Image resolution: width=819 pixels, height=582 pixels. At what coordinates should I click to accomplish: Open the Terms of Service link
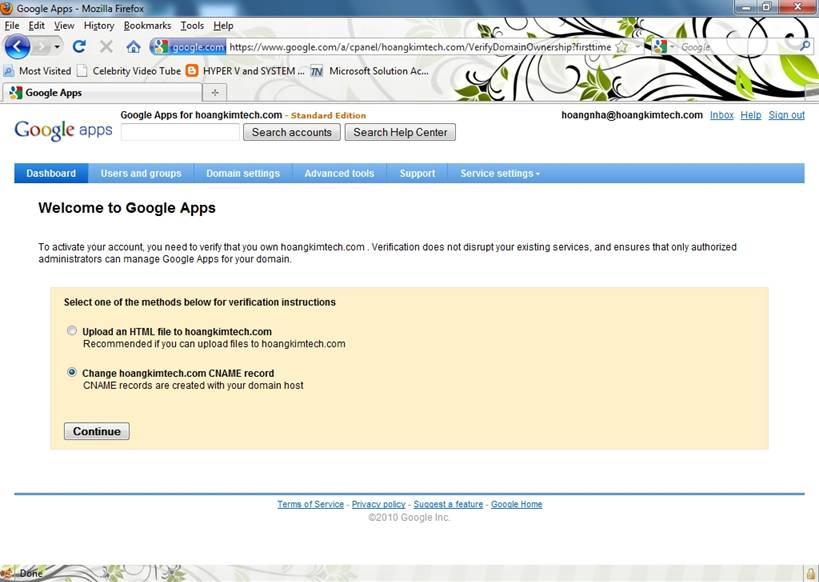(310, 504)
